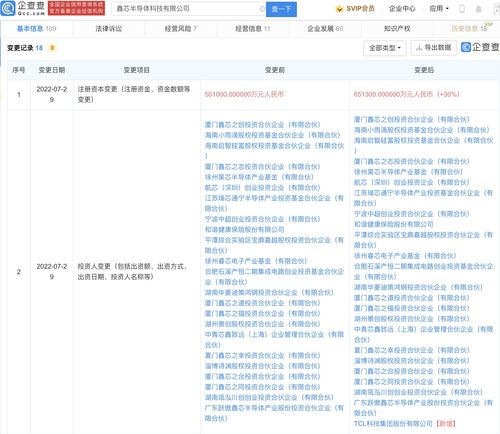
Task: Click the mobile phone icon in the header
Action: coord(462,9)
